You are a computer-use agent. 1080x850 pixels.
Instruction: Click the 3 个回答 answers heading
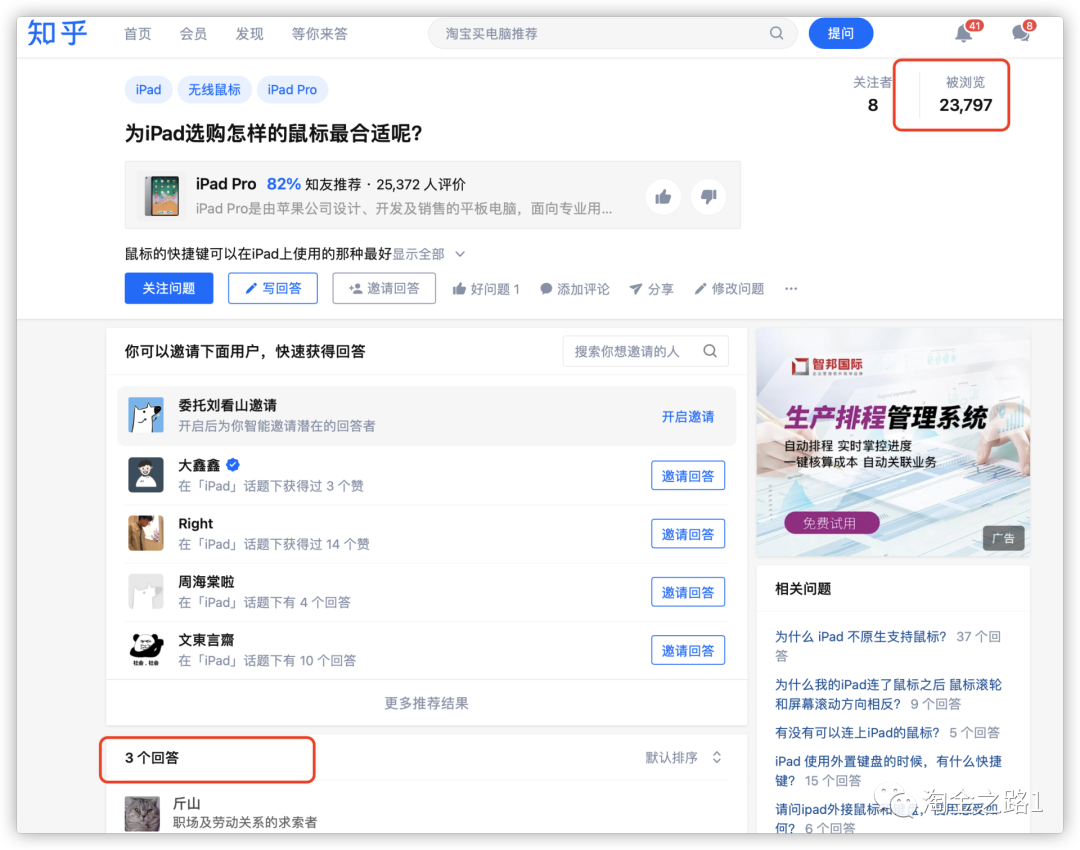pyautogui.click(x=152, y=758)
